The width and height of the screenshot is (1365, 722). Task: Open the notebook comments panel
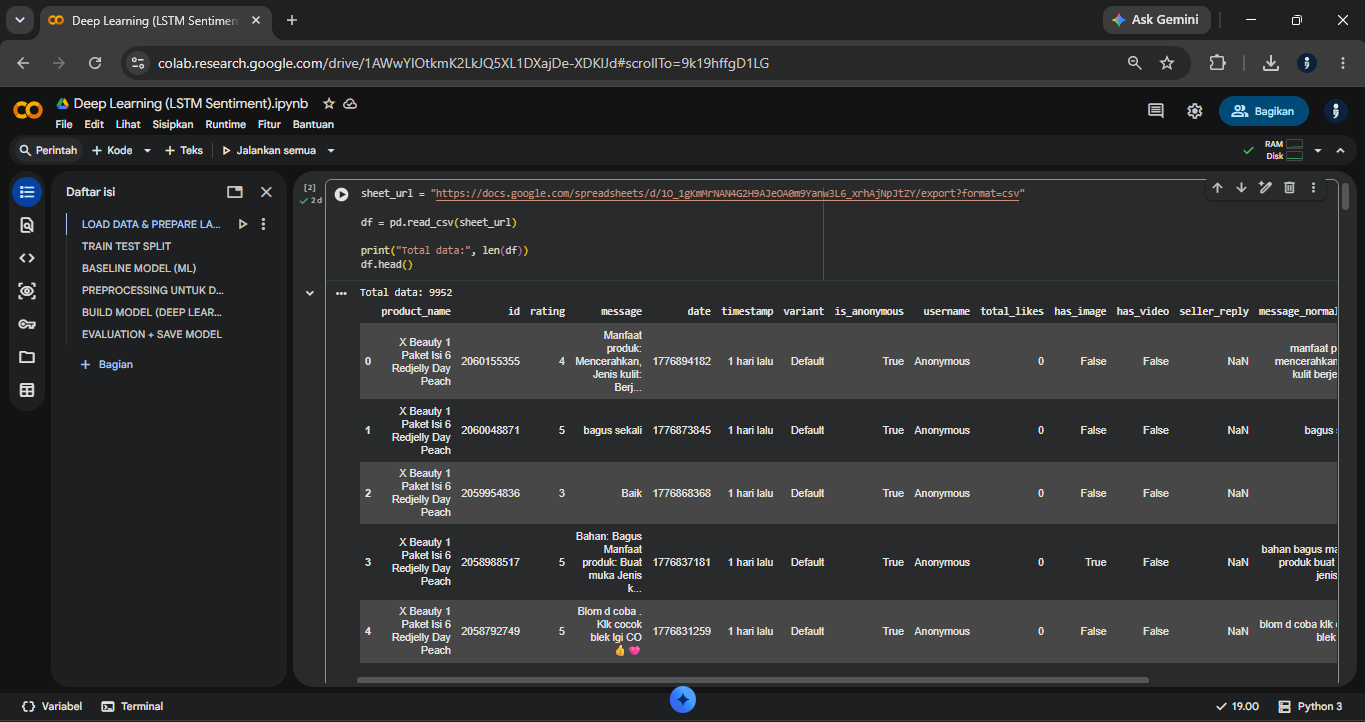1156,111
